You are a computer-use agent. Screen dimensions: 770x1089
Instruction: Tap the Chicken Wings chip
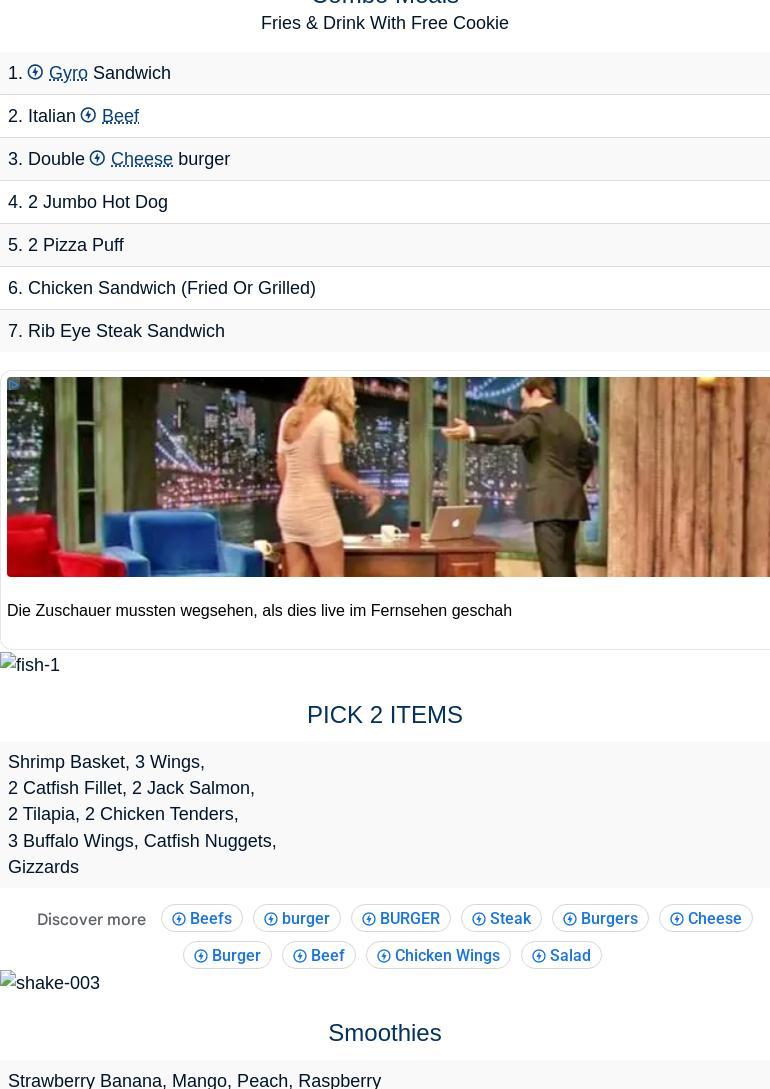438,956
